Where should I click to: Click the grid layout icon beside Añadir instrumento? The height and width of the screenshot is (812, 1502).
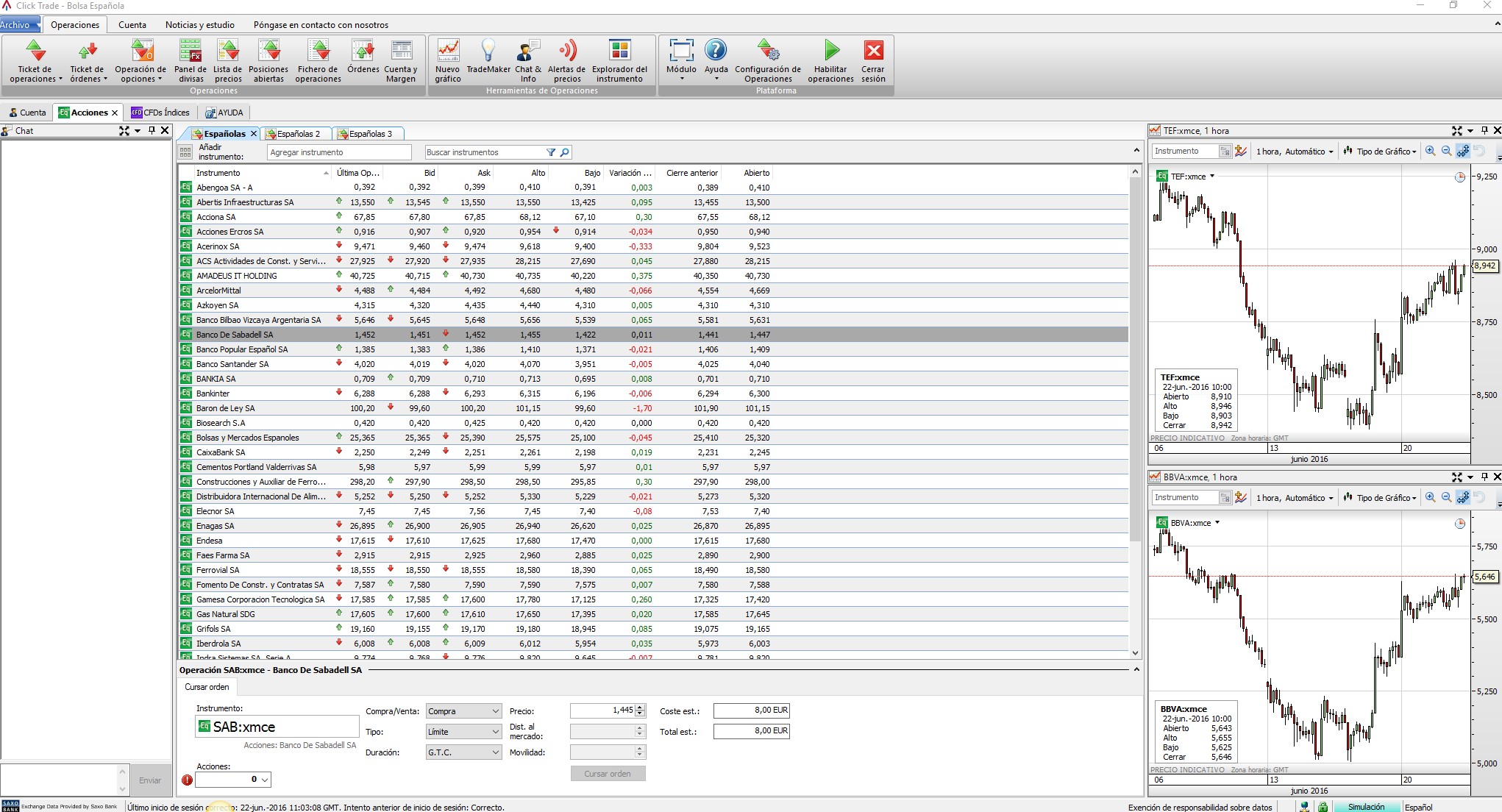pyautogui.click(x=185, y=152)
